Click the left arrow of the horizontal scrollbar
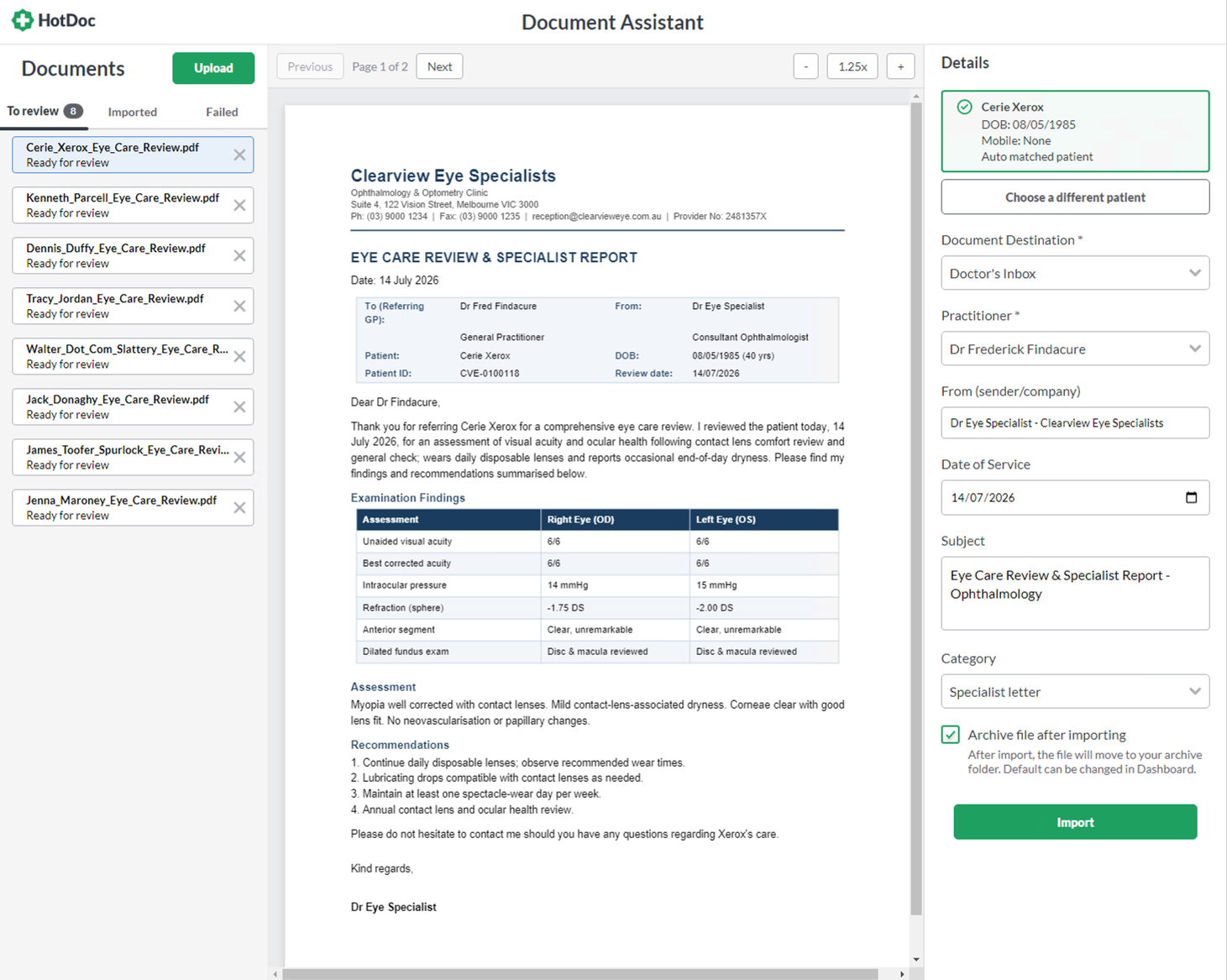 pyautogui.click(x=275, y=974)
